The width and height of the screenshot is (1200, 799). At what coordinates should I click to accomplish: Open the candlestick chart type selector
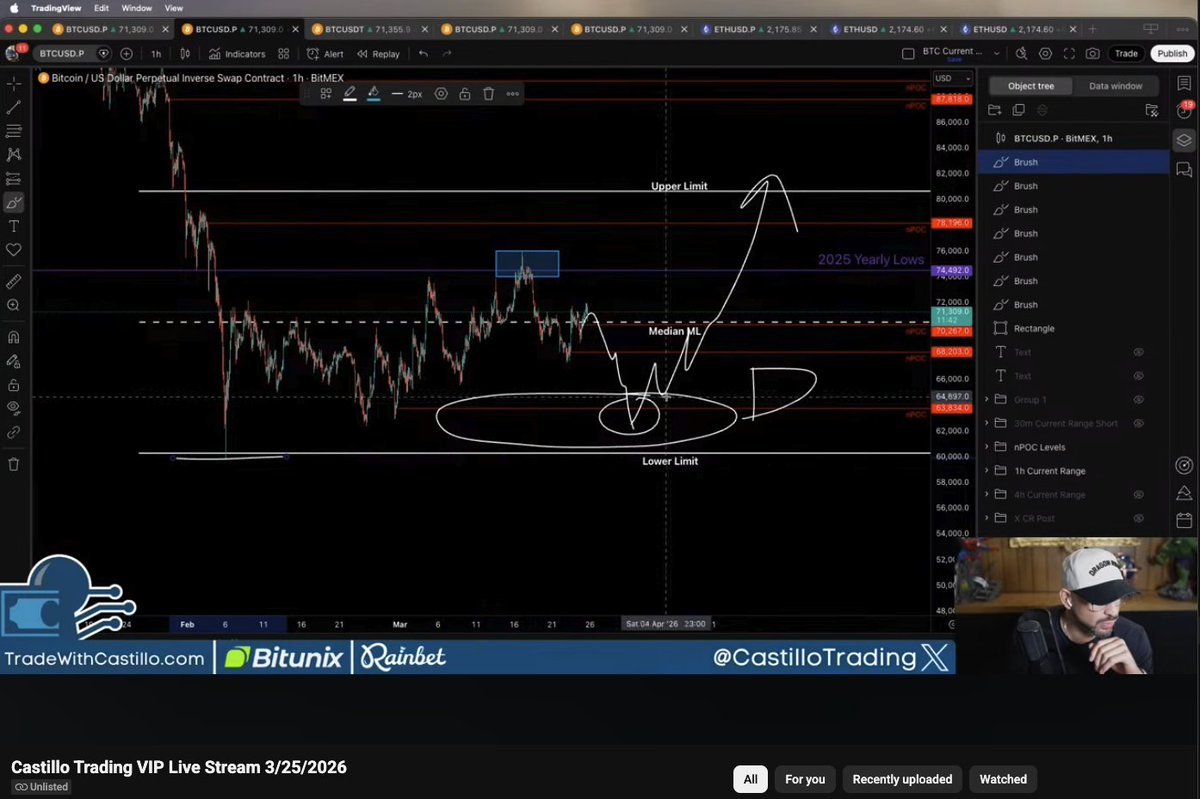186,54
